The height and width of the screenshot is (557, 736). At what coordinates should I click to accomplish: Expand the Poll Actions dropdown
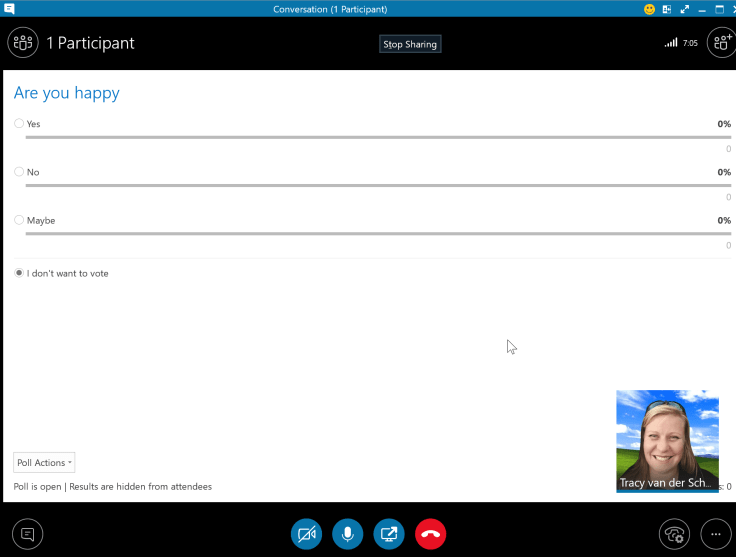tap(44, 463)
